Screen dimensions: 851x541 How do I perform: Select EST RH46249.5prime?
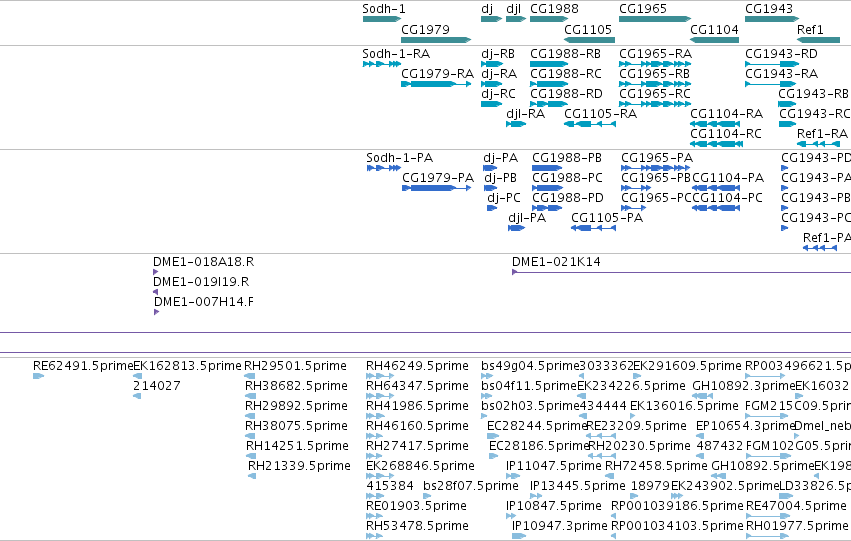pos(417,366)
